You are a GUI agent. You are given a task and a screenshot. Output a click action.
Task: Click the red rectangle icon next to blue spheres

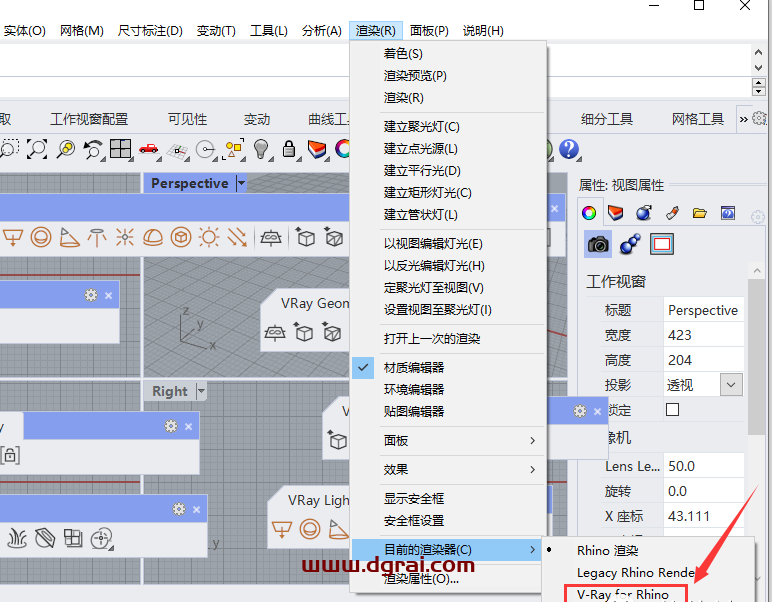point(662,244)
